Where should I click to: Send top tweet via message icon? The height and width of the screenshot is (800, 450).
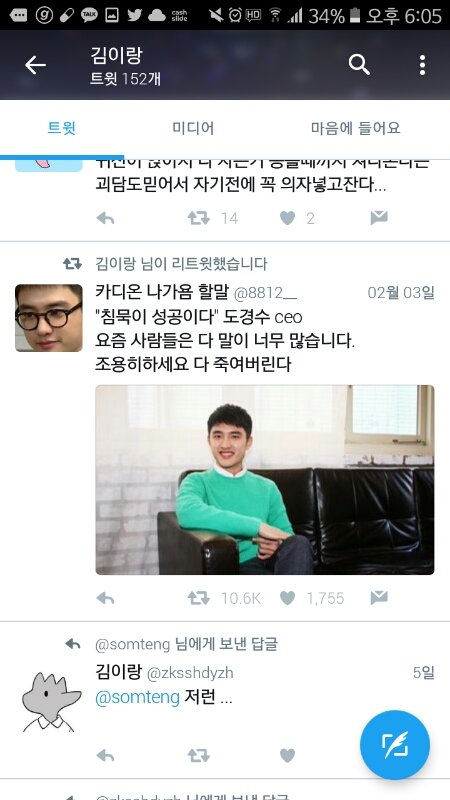(379, 218)
